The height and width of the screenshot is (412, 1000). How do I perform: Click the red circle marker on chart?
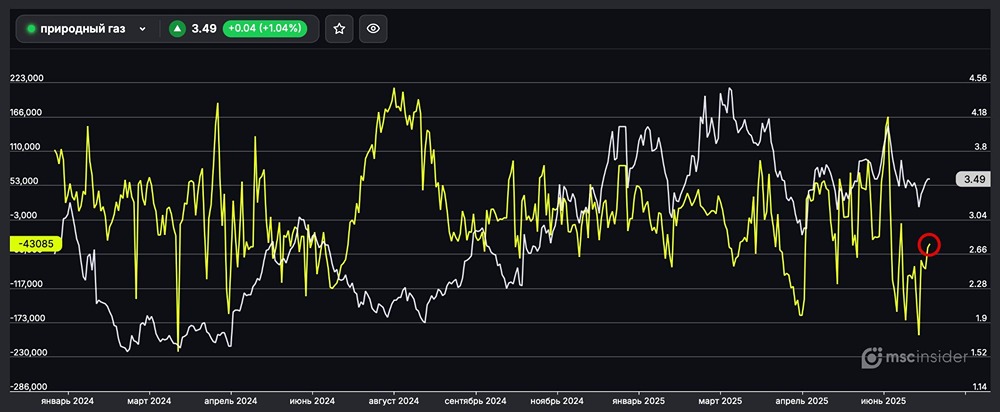[x=929, y=243]
